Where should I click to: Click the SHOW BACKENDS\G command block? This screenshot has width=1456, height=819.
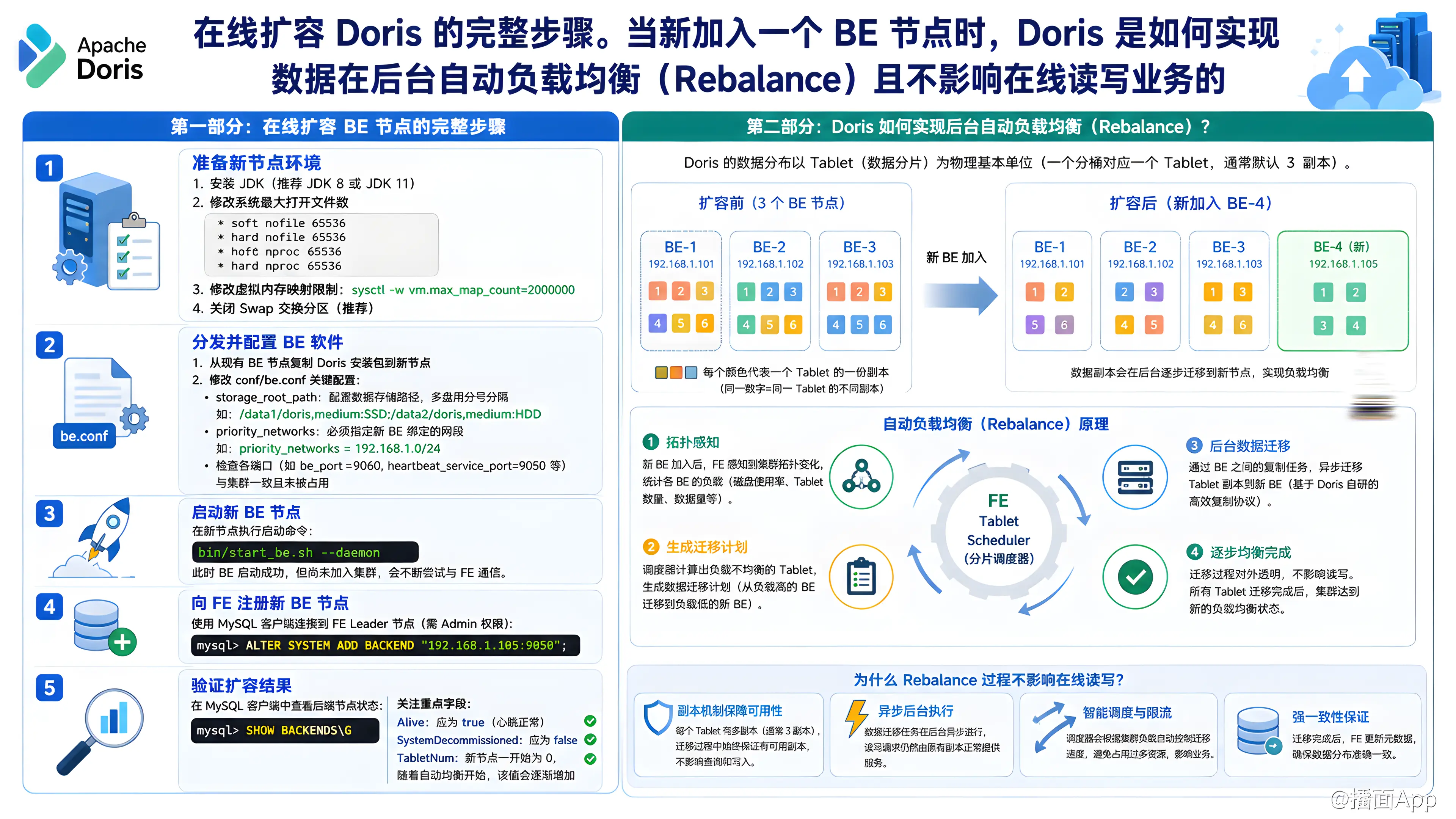(x=285, y=730)
